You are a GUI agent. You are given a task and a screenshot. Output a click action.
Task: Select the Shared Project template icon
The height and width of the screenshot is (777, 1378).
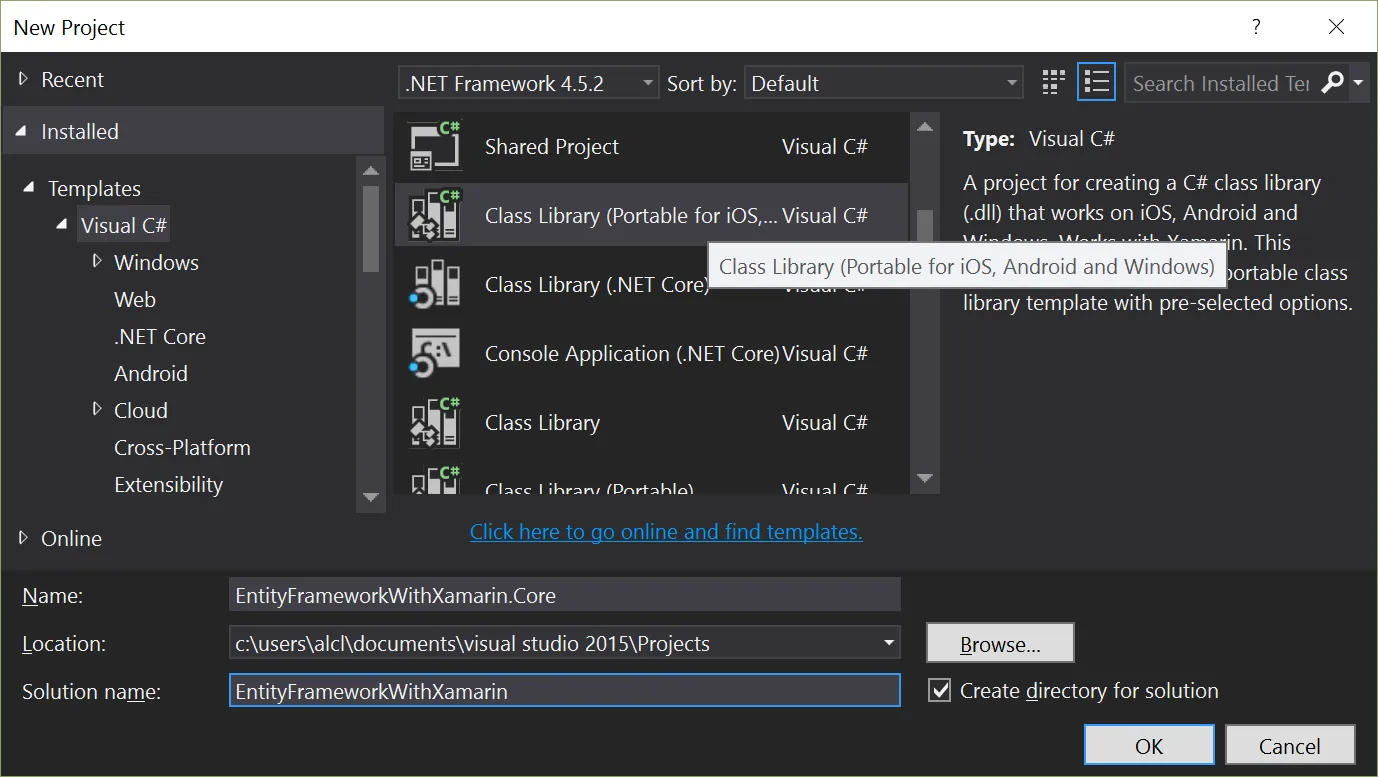tap(435, 147)
